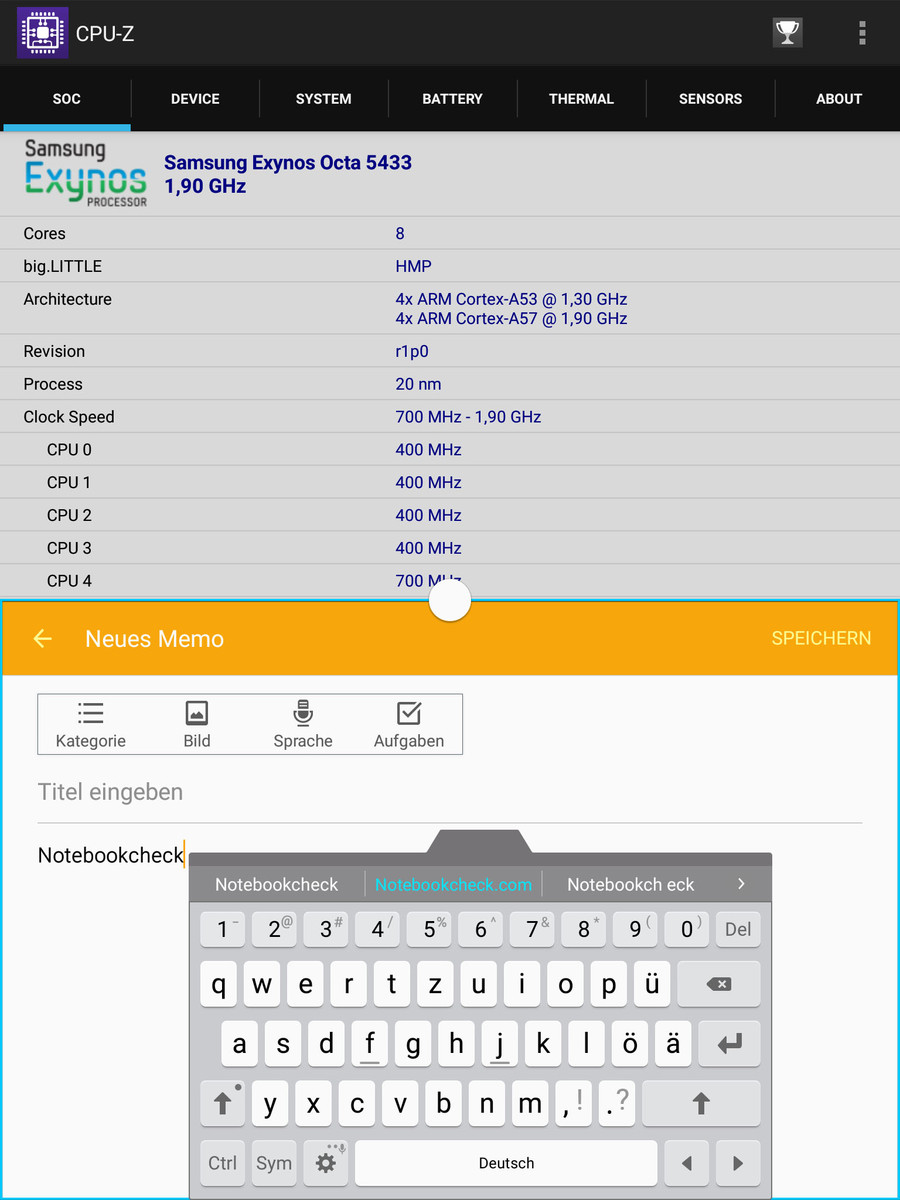Tap the 'm' key
The width and height of the screenshot is (900, 1200).
(x=530, y=1103)
